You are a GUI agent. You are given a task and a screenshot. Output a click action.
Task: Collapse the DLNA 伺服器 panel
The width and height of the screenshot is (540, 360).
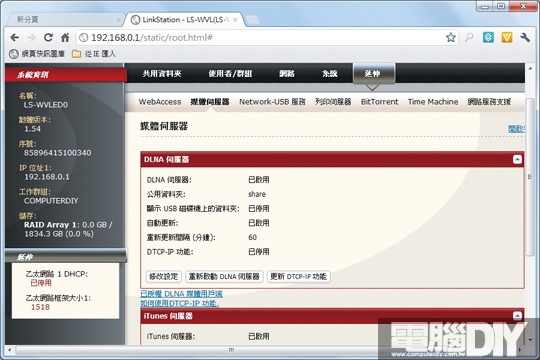tap(517, 159)
